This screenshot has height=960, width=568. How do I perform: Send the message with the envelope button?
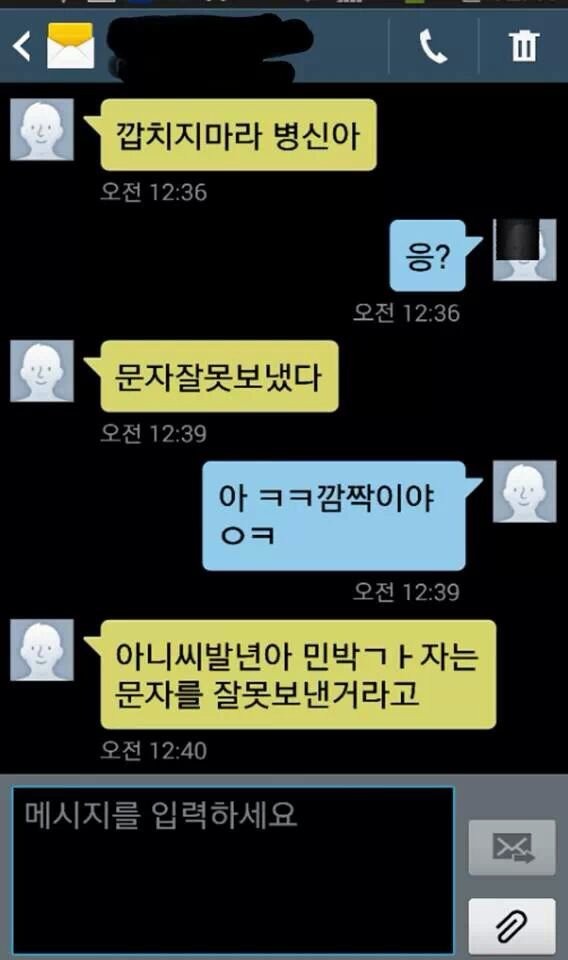512,847
